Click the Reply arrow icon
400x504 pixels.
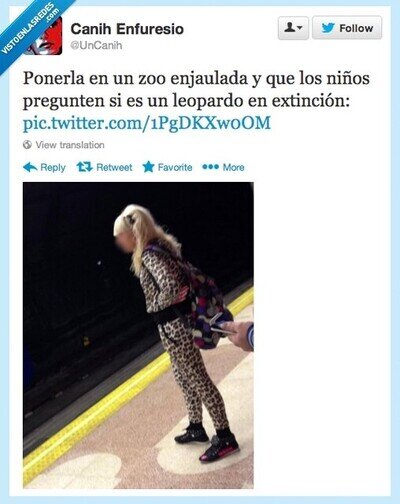30,167
